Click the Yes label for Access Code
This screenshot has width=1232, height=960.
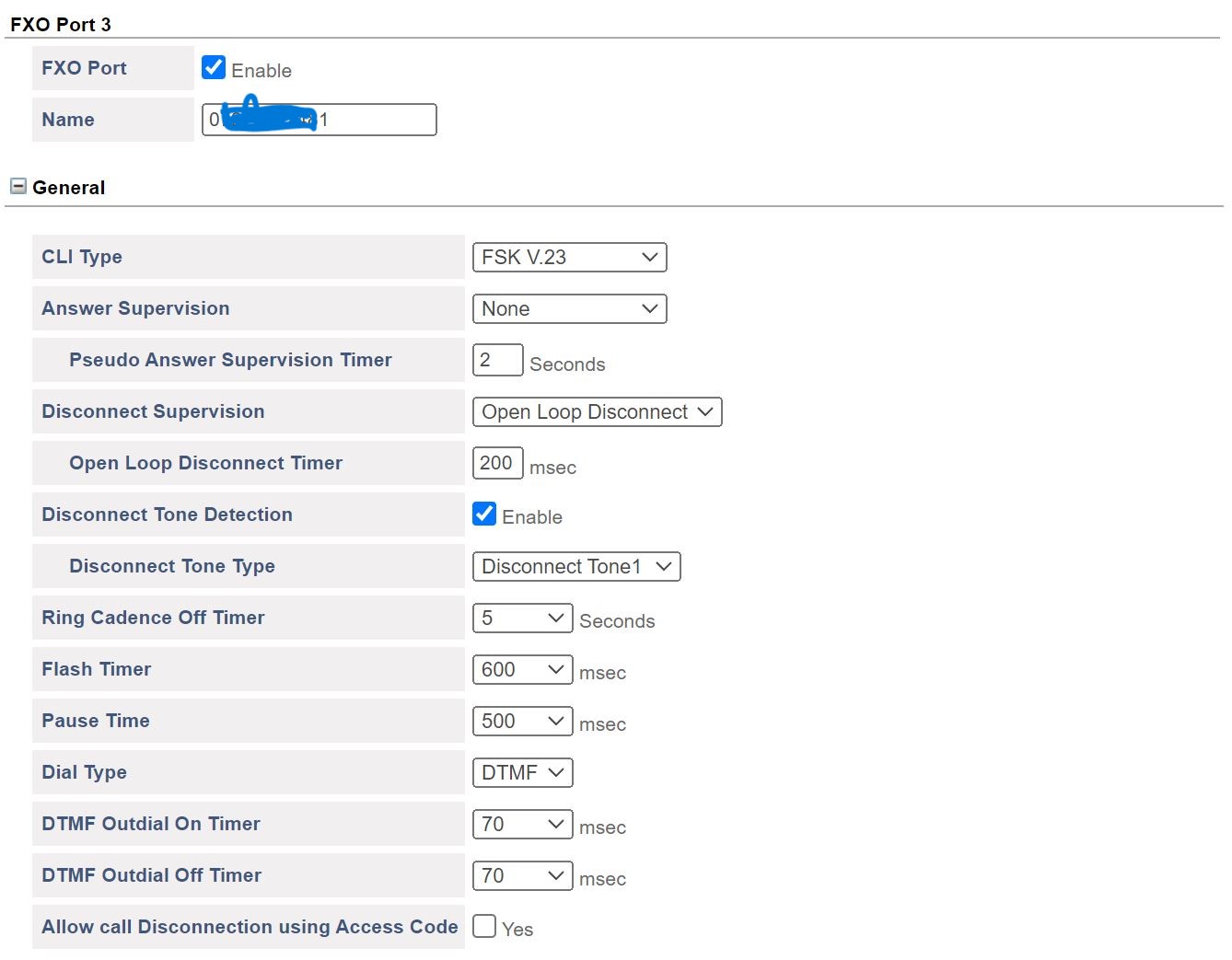(517, 930)
